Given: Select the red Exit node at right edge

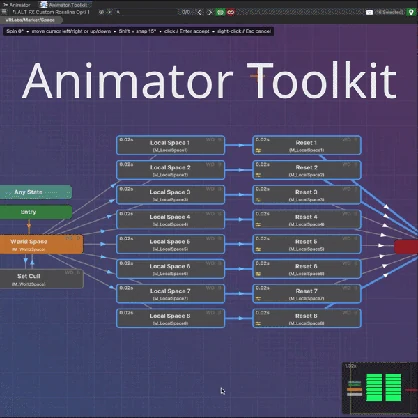Looking at the screenshot, I should click(406, 247).
